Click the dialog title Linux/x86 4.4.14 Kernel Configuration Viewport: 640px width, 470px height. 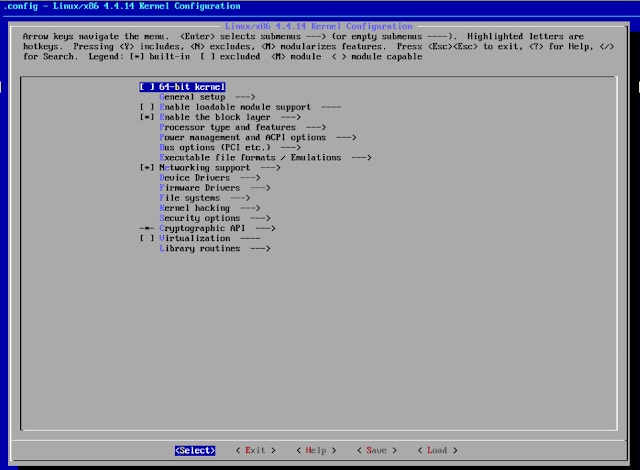(319, 26)
